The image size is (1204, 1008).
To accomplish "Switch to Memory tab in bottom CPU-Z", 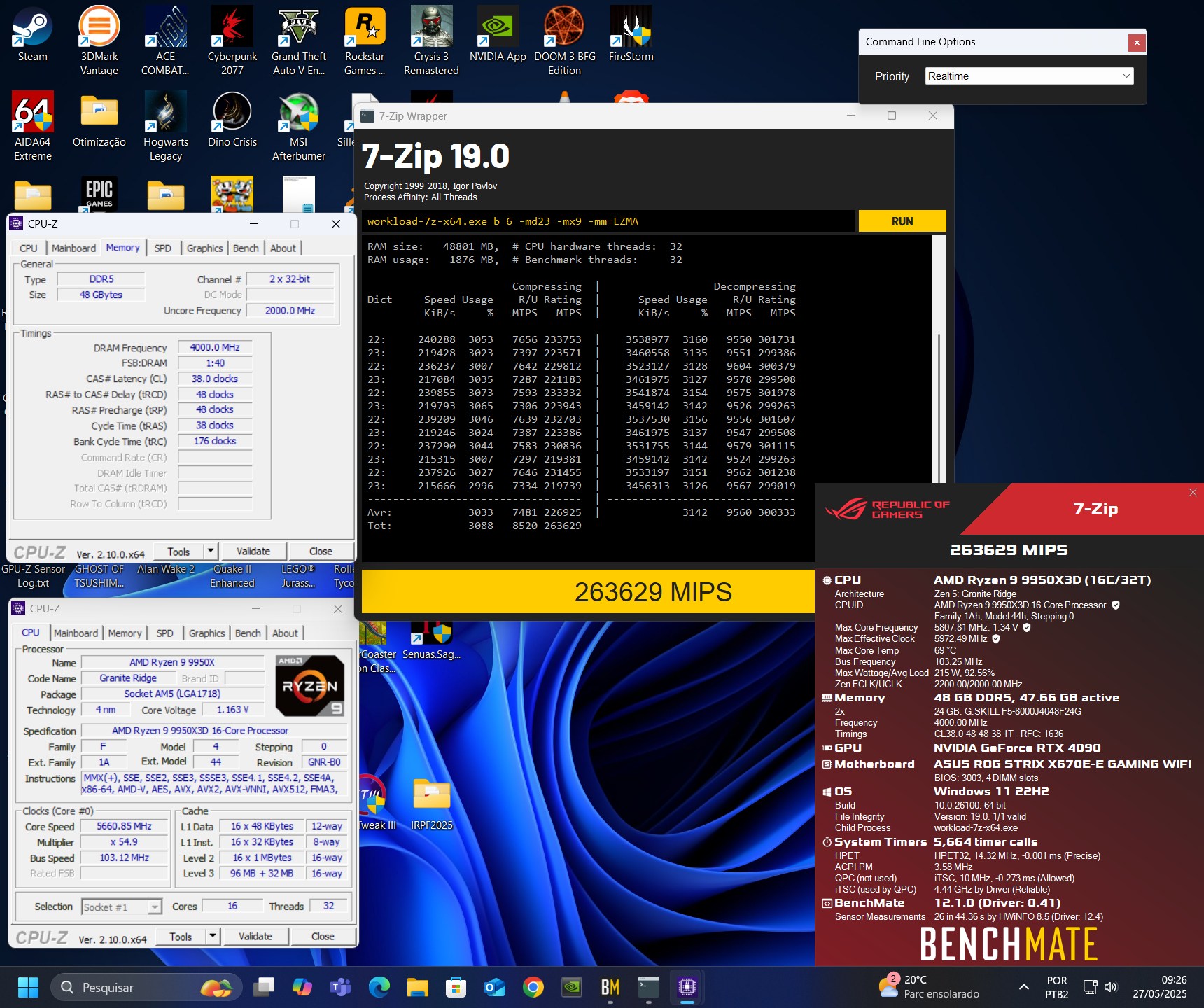I will tap(125, 633).
